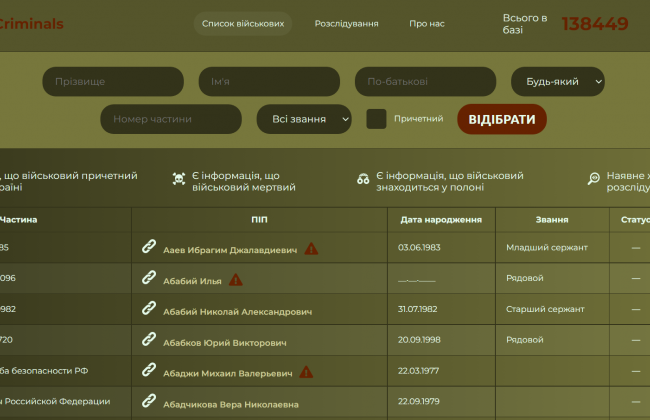
Task: Click the magnifier investigation icon in legend
Action: [593, 179]
